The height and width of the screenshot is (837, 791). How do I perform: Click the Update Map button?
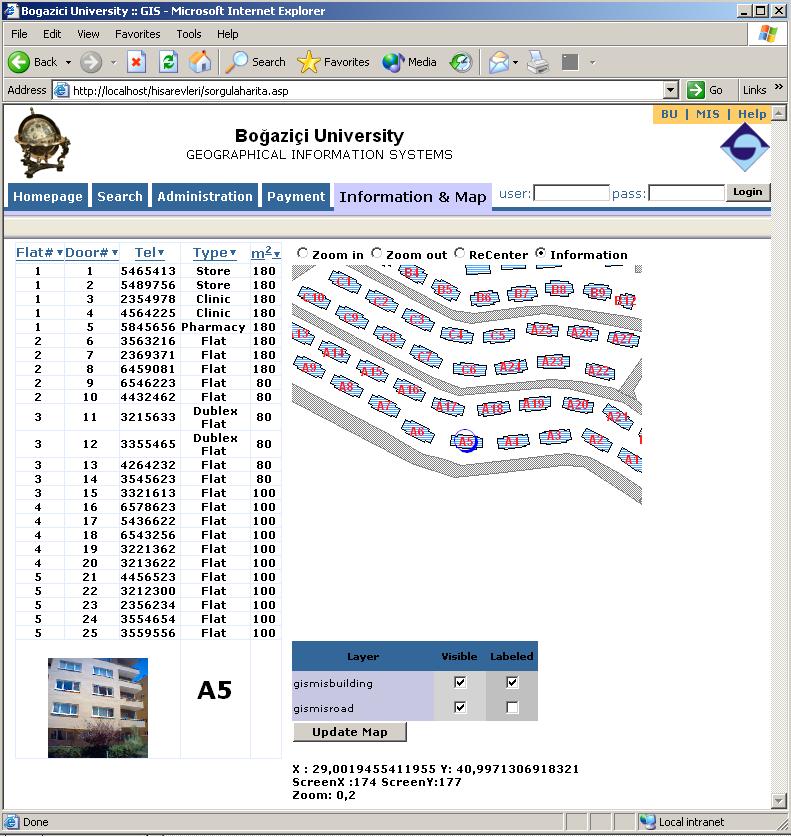[x=350, y=732]
